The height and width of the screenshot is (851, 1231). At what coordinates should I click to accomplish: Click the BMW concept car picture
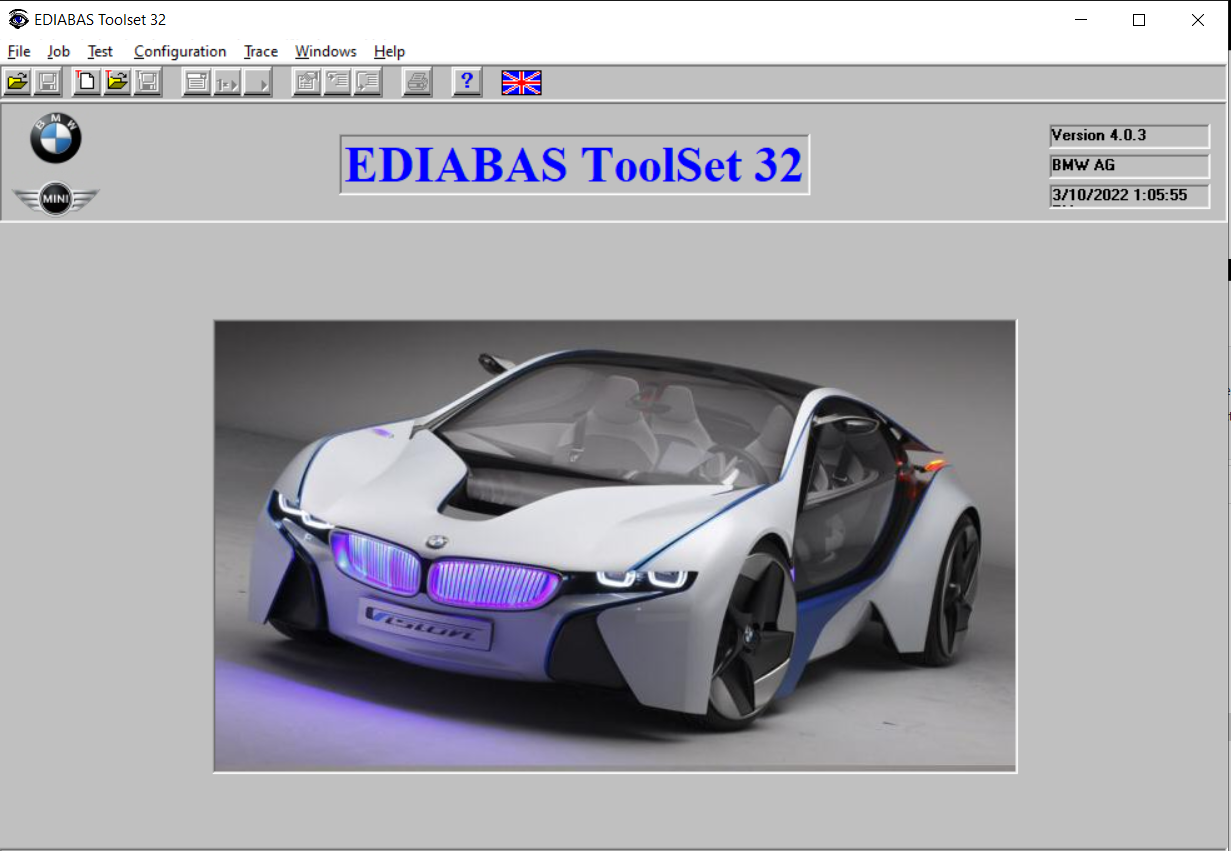coord(615,546)
